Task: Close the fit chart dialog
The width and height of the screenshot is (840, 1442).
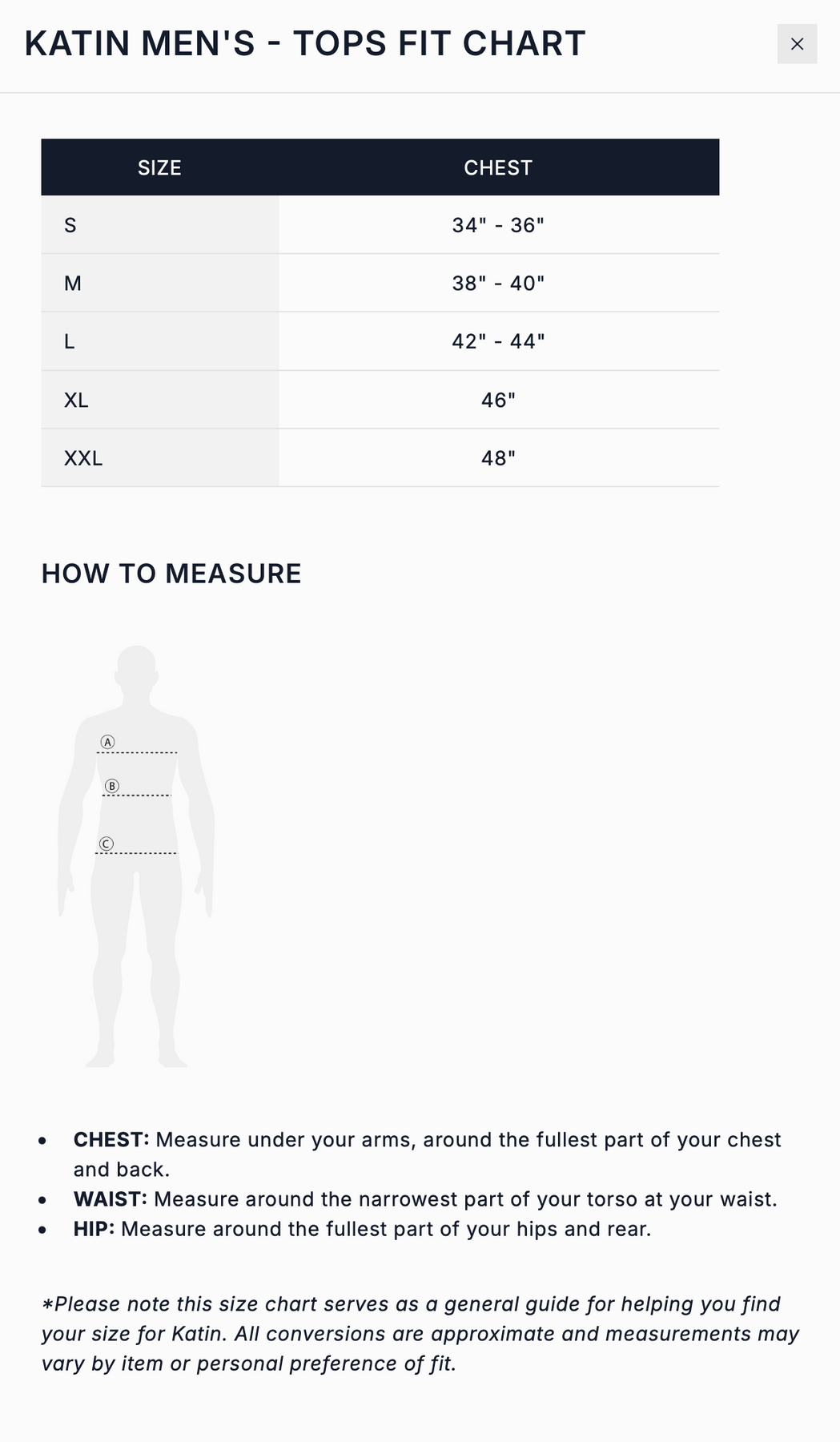Action: (797, 44)
